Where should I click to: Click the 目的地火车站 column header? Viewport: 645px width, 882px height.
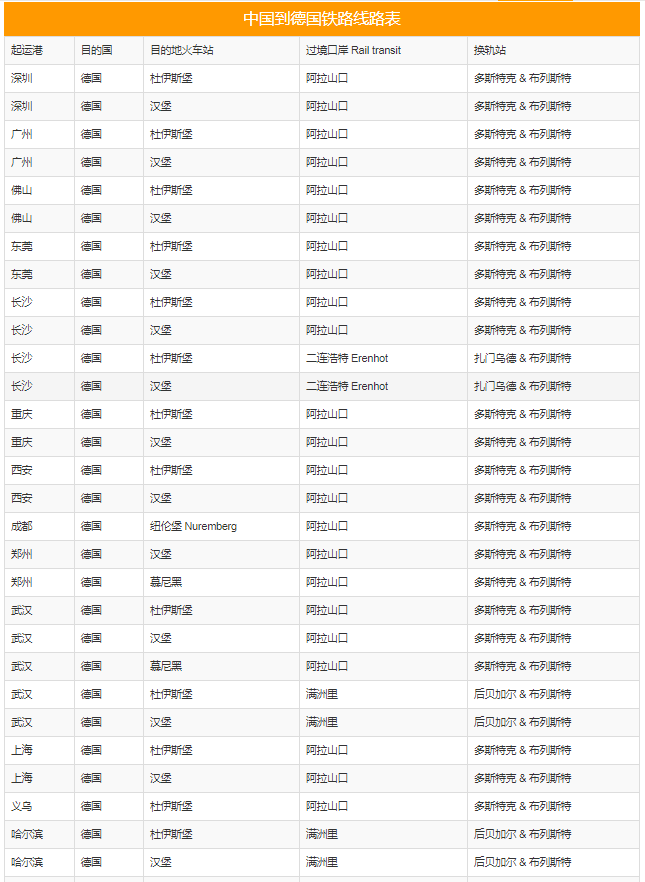(x=182, y=50)
